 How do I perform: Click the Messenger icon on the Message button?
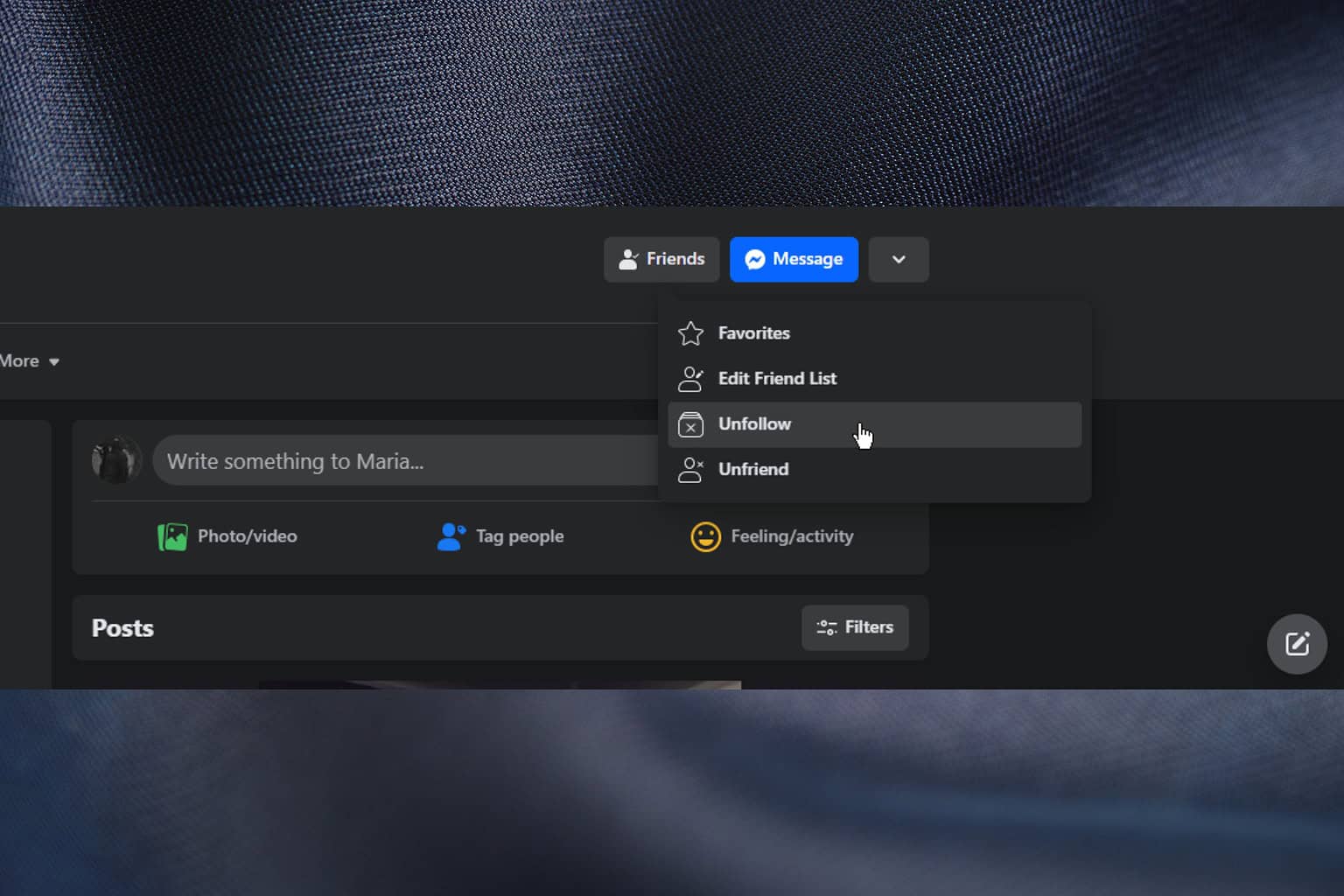[756, 259]
